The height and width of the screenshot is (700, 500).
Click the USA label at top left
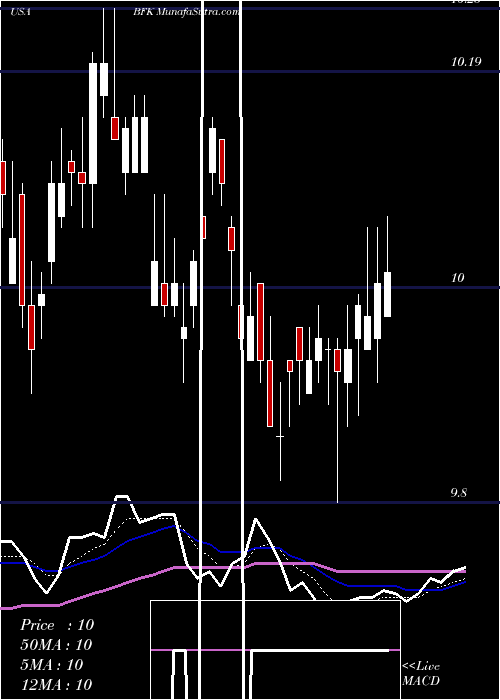(20, 12)
